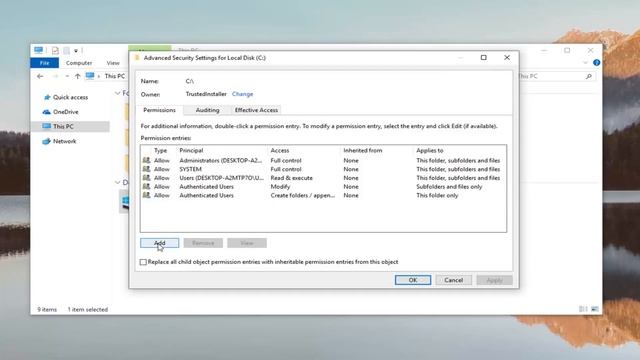Image resolution: width=640 pixels, height=360 pixels.
Task: Collapse the Folders group chevron in Explorer
Action: [118, 93]
